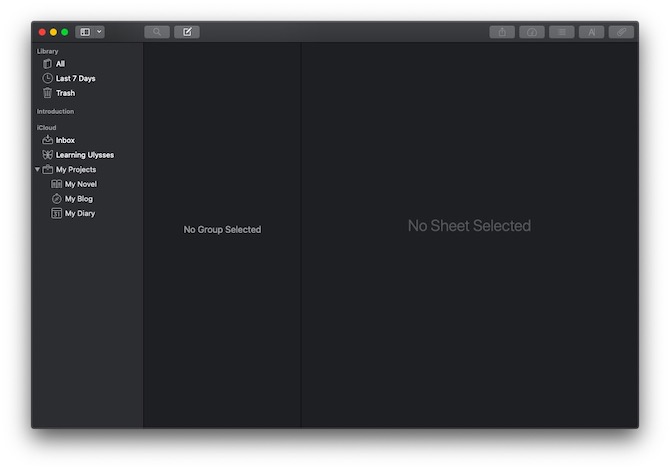The image size is (670, 470).
Task: Open the My Blog group label
Action: pos(79,199)
